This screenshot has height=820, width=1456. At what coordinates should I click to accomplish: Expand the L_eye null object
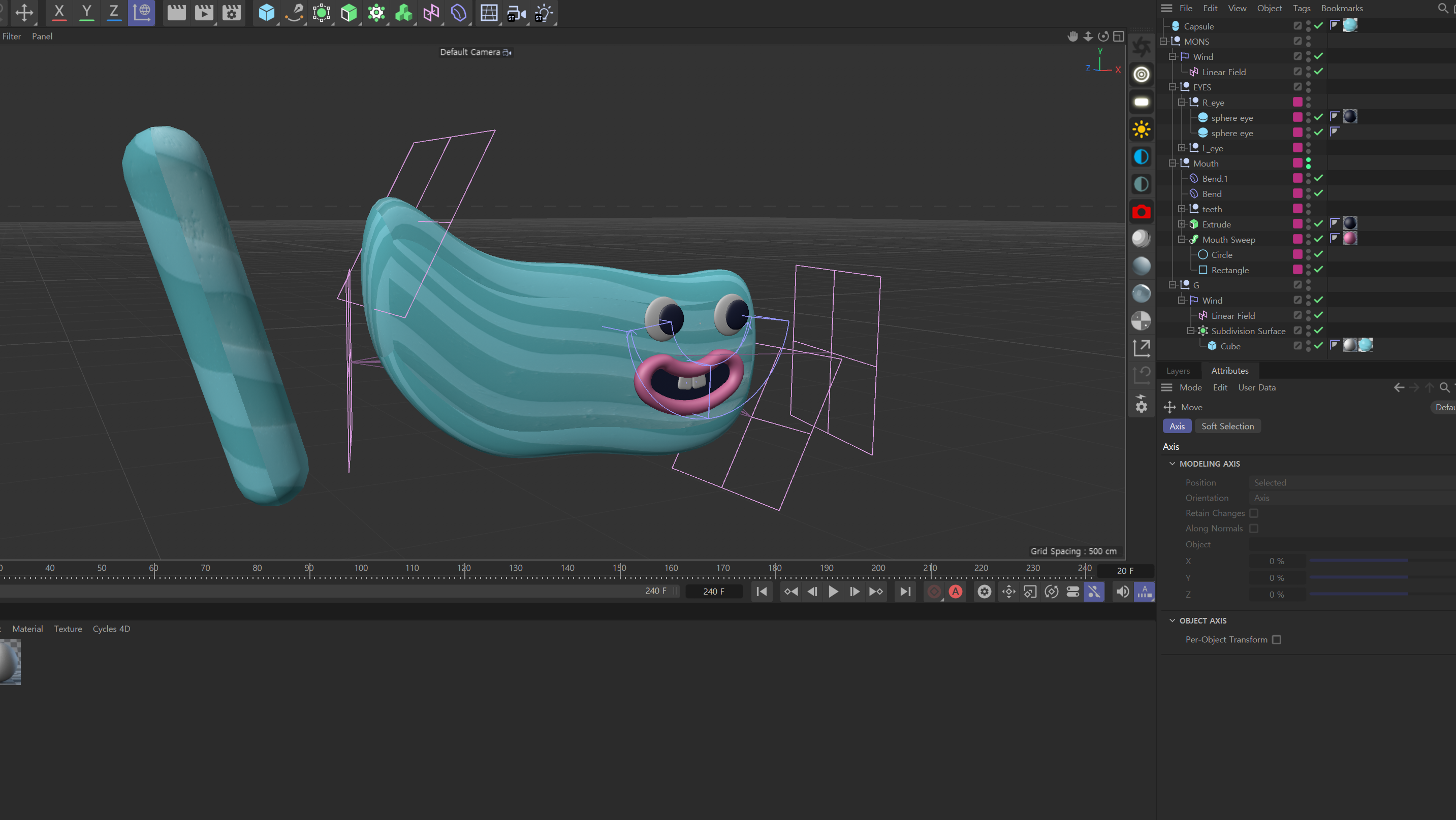point(1181,148)
